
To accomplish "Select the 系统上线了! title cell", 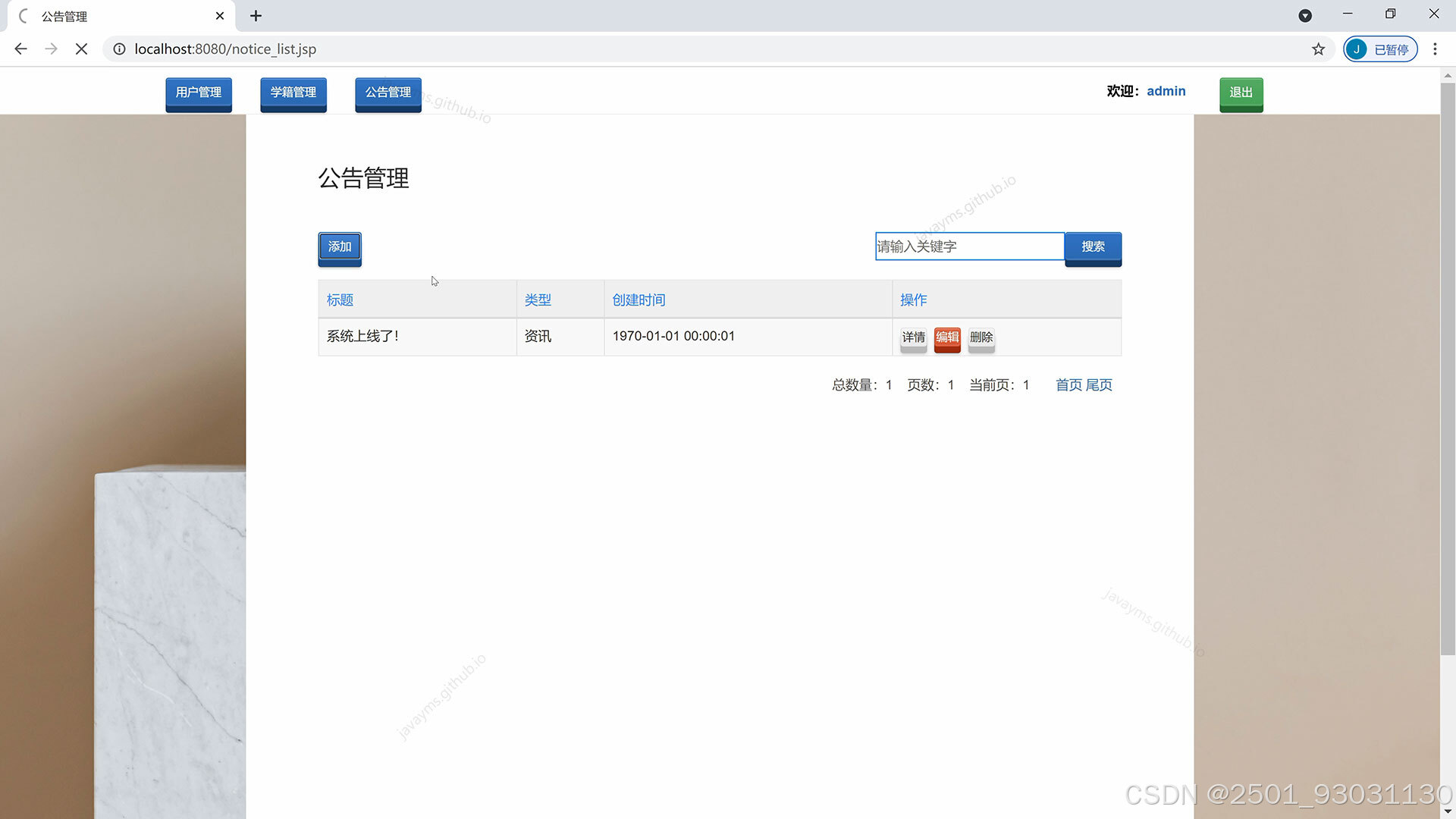I will (417, 337).
